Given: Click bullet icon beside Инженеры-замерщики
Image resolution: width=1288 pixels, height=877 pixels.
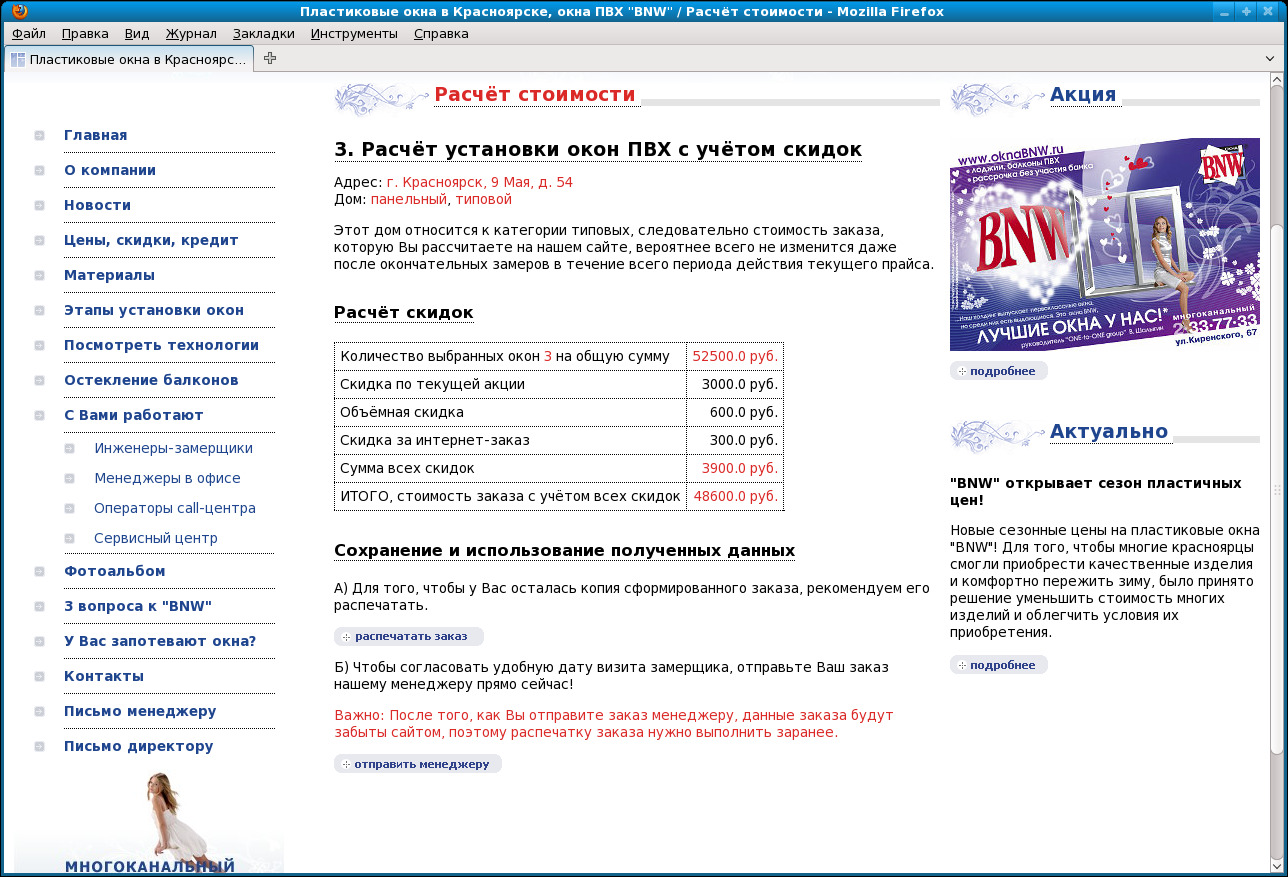Looking at the screenshot, I should [70, 449].
